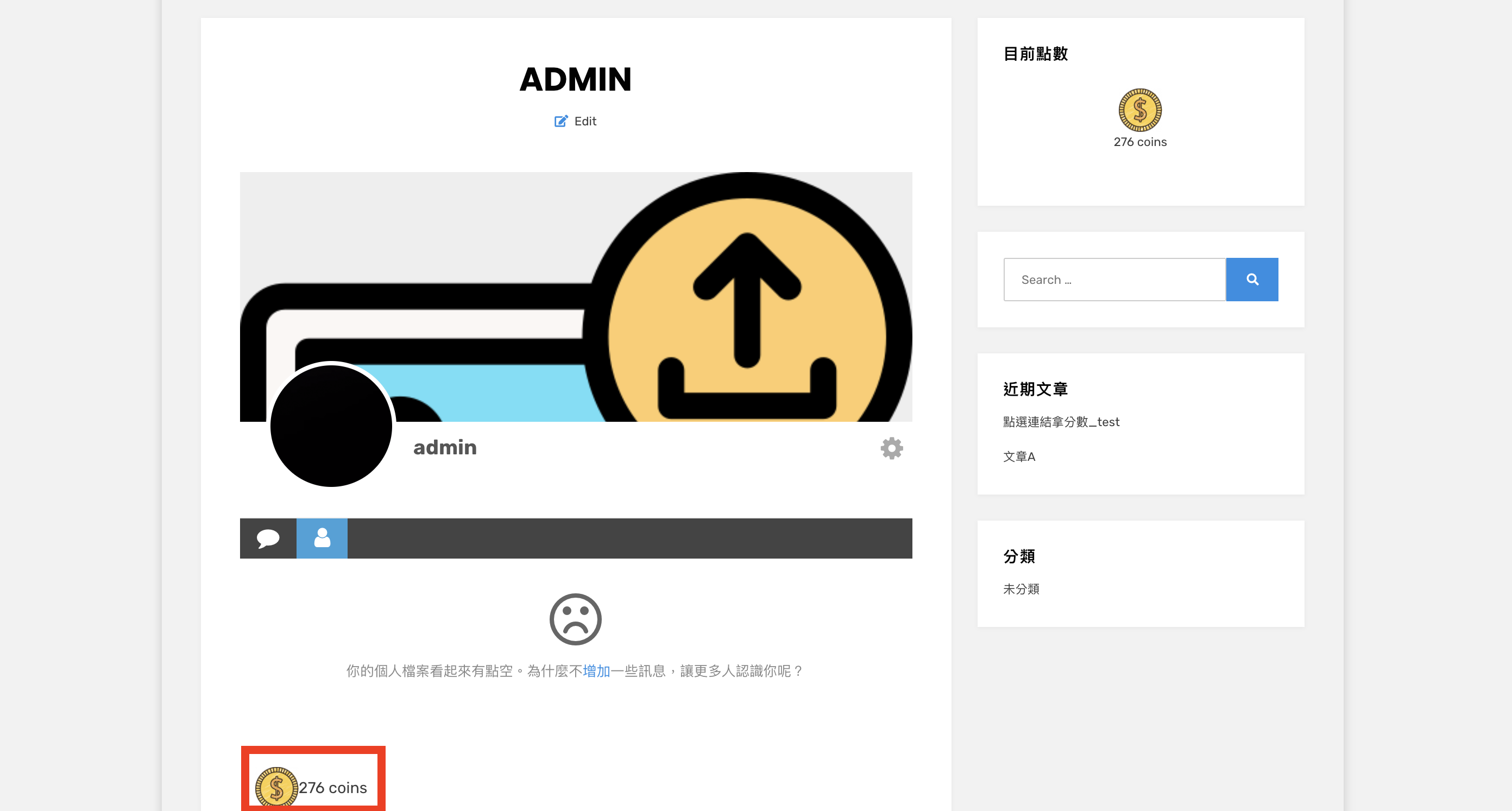Open profile settings gear icon

point(891,448)
